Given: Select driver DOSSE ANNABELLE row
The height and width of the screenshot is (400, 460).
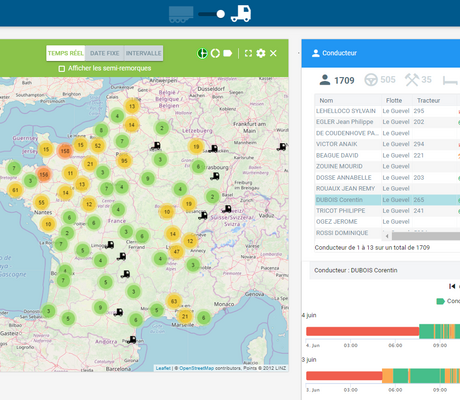Looking at the screenshot, I should coord(387,178).
